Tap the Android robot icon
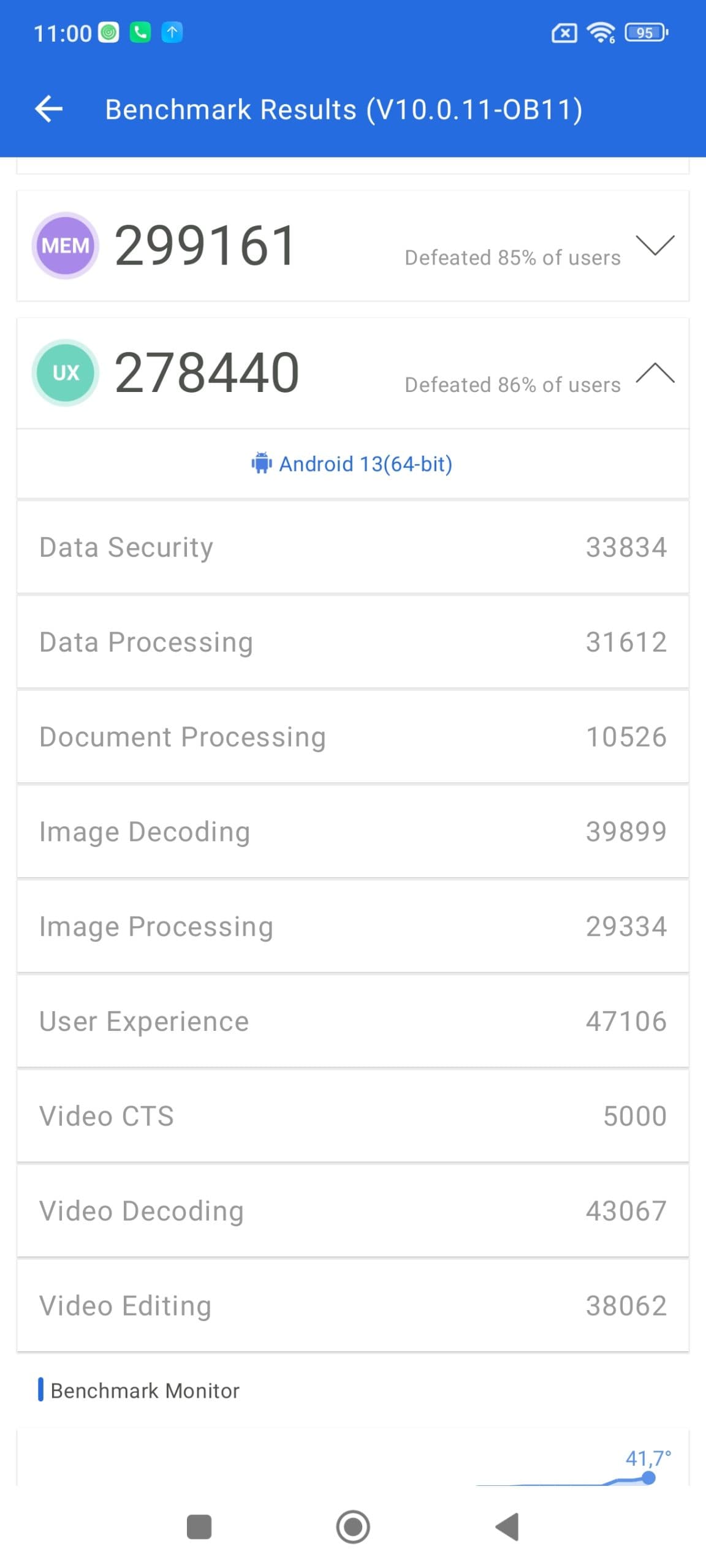 point(262,464)
